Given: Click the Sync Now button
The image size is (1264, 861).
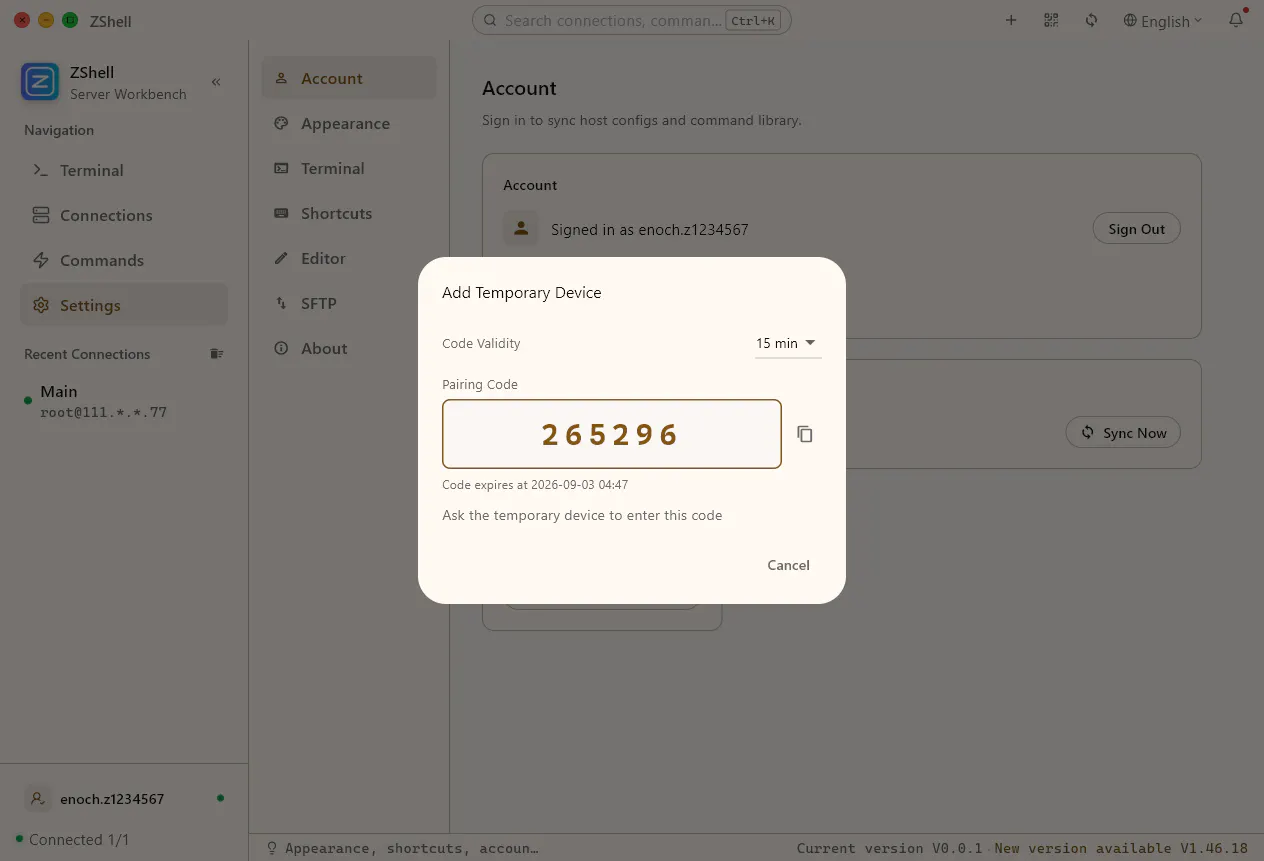Looking at the screenshot, I should (1123, 433).
